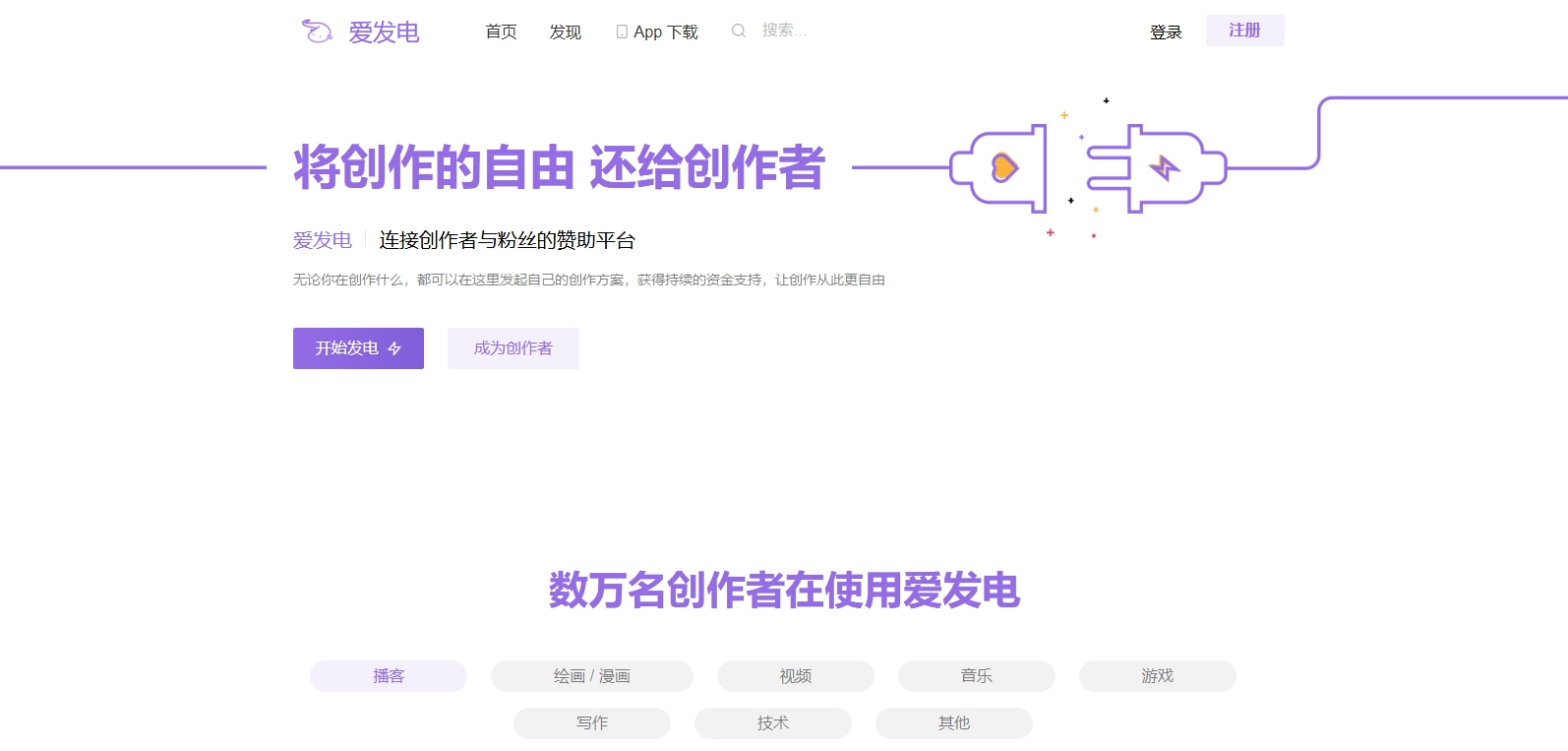
Task: Click the search magnifier icon
Action: 738,31
